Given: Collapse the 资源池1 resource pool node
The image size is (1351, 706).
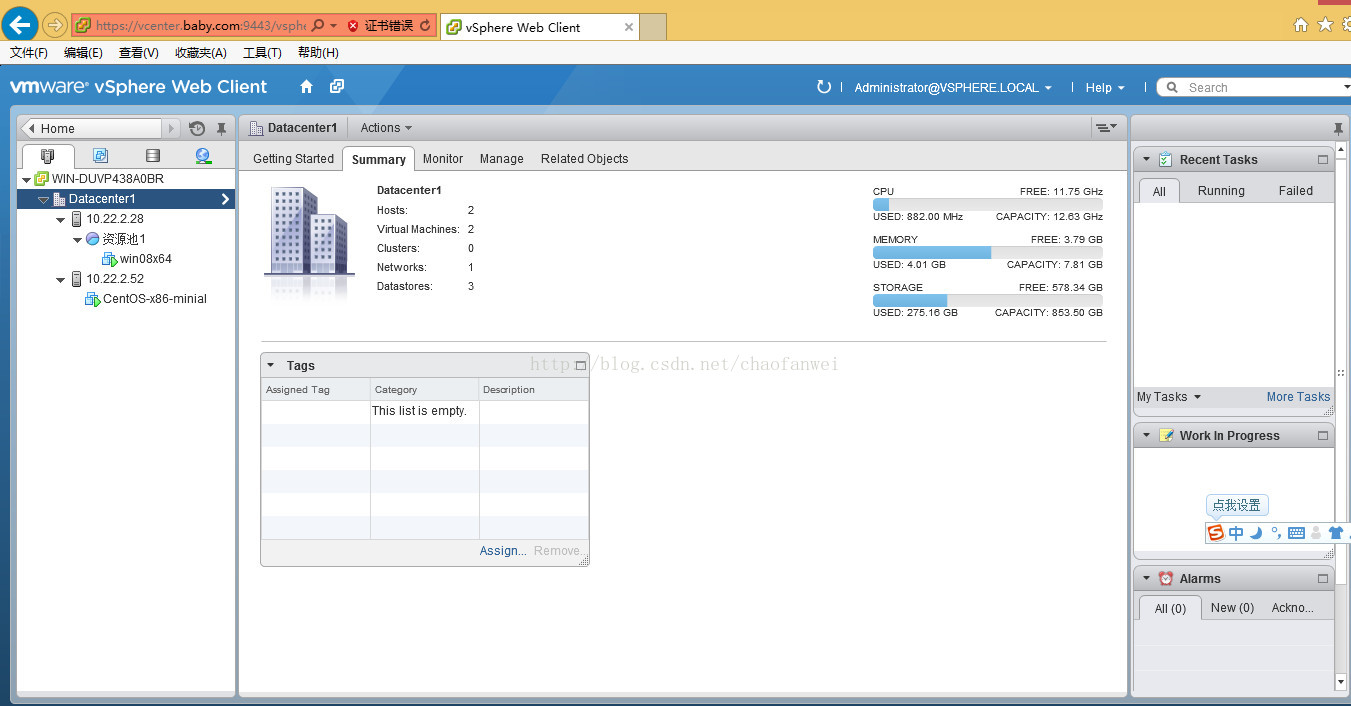Looking at the screenshot, I should pos(78,239).
